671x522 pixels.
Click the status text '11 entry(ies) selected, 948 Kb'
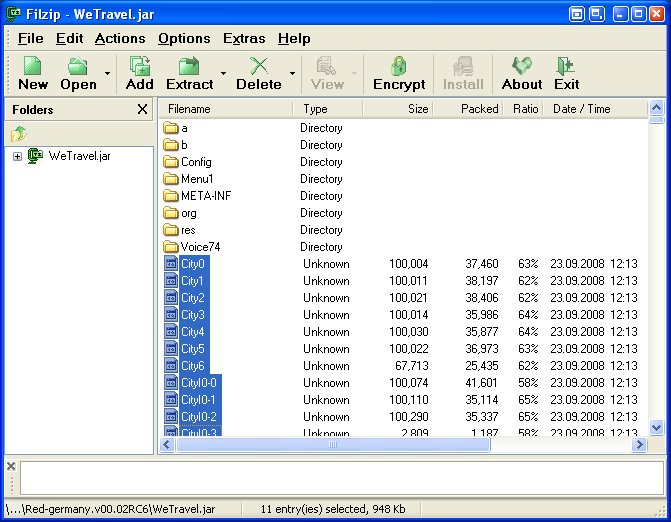point(333,509)
